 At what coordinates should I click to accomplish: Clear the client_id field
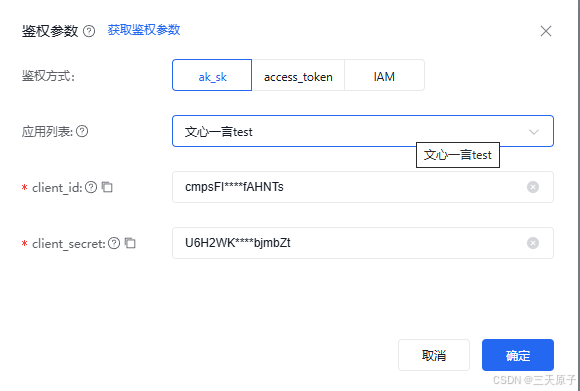(x=533, y=187)
